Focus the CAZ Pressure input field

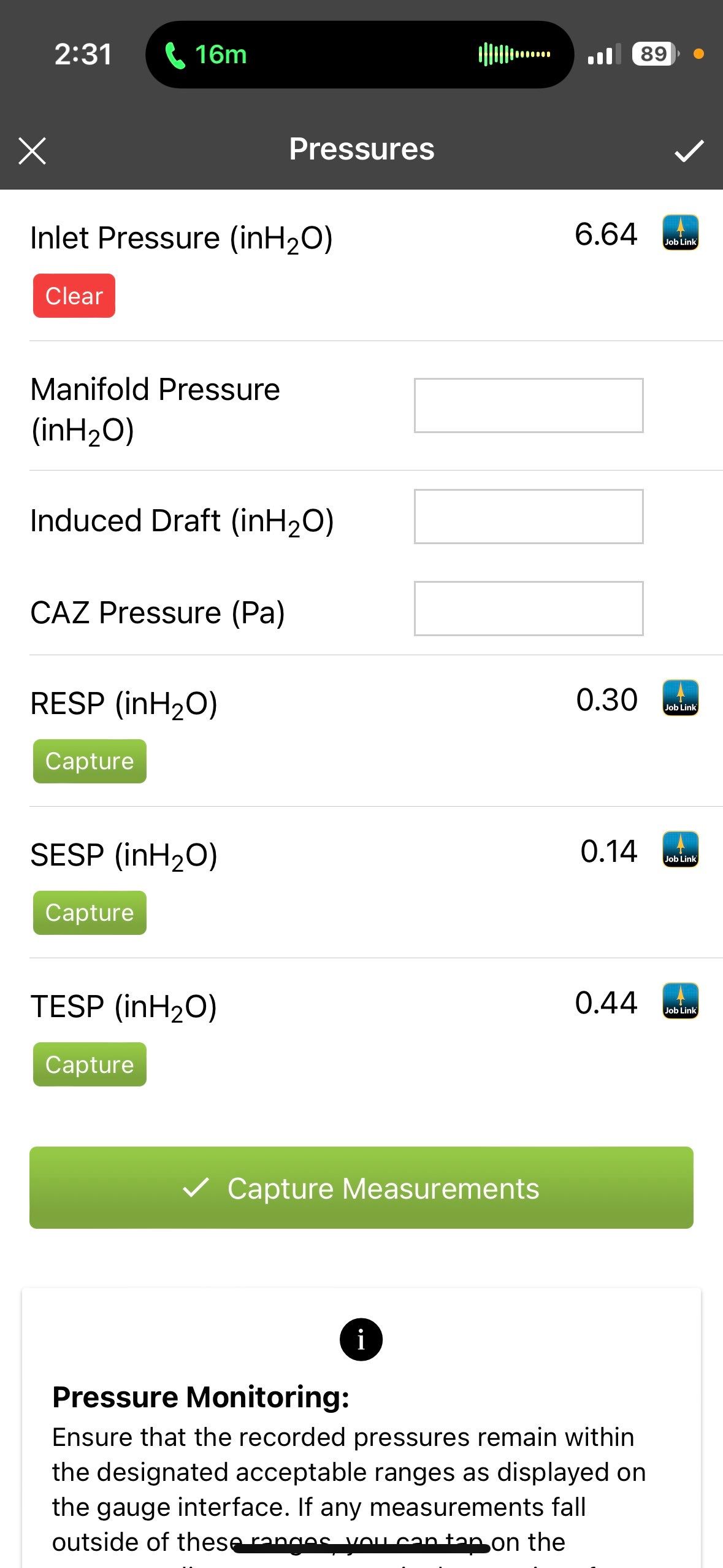pos(528,609)
